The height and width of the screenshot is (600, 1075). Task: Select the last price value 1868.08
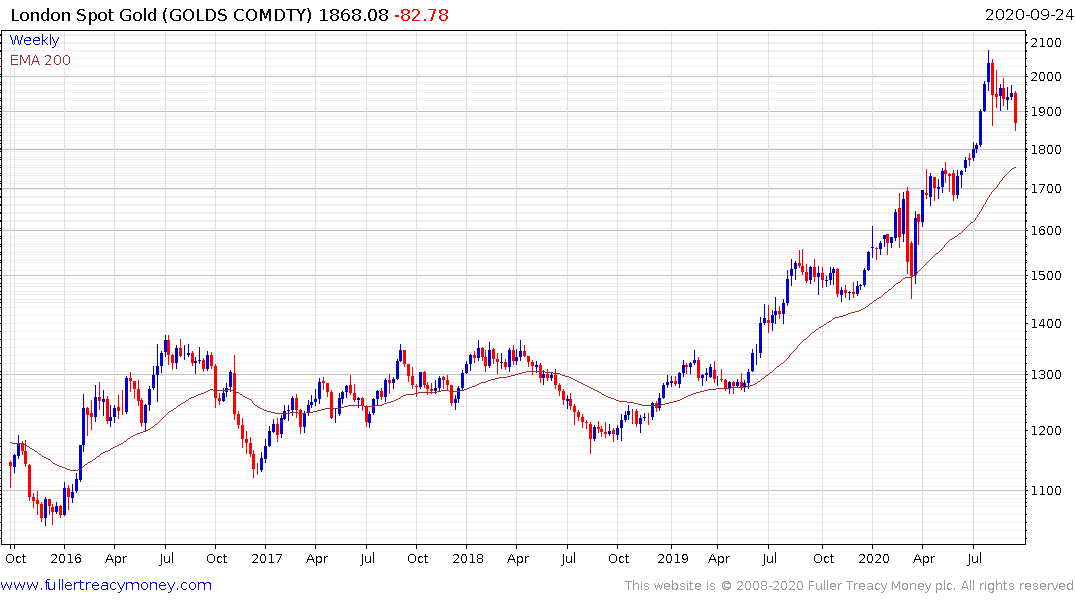[x=353, y=15]
